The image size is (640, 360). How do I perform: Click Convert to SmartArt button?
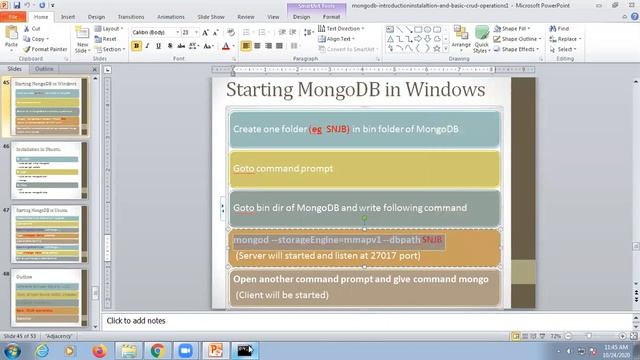pos(348,49)
